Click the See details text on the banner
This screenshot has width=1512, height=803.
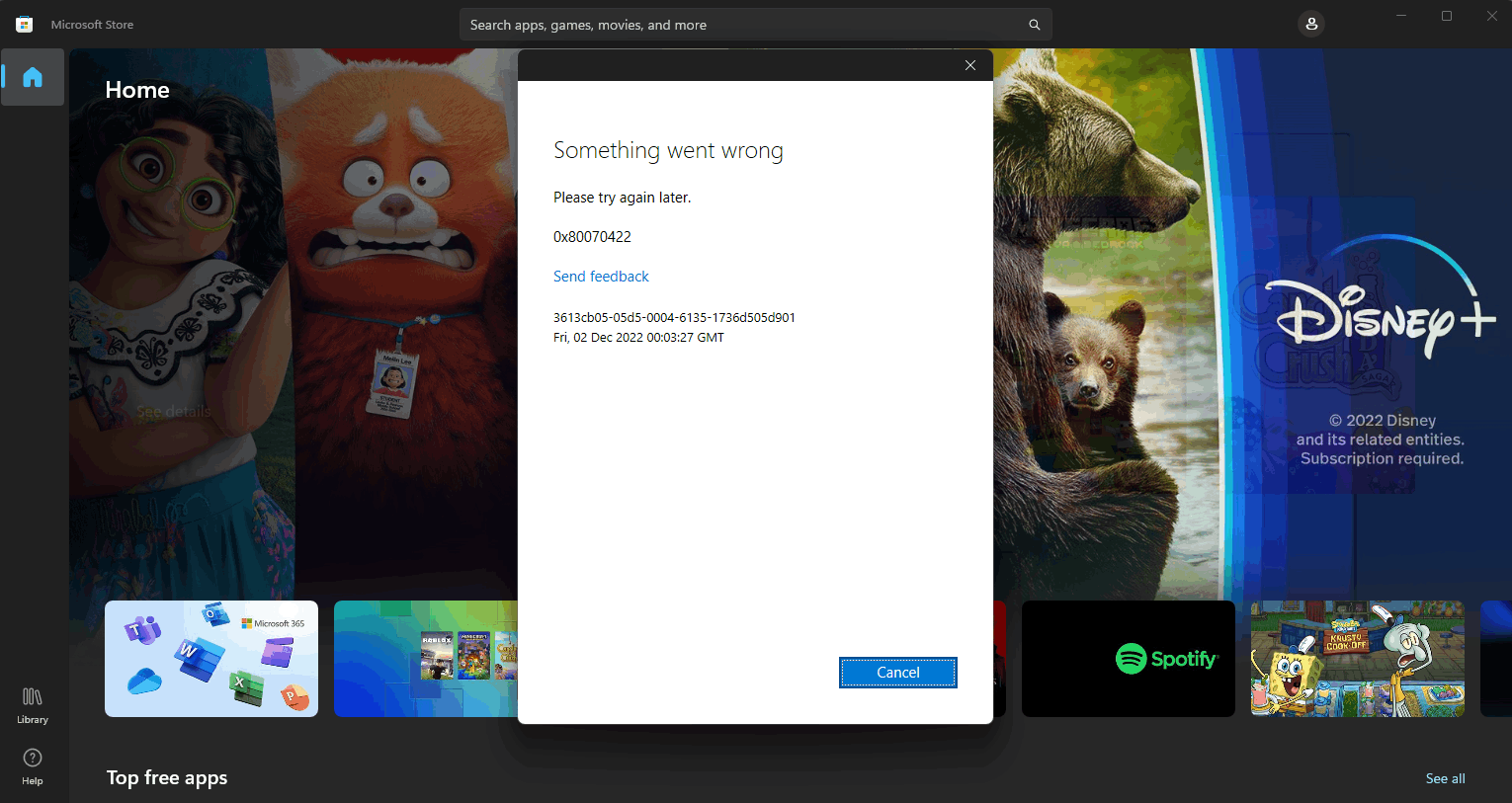tap(174, 411)
